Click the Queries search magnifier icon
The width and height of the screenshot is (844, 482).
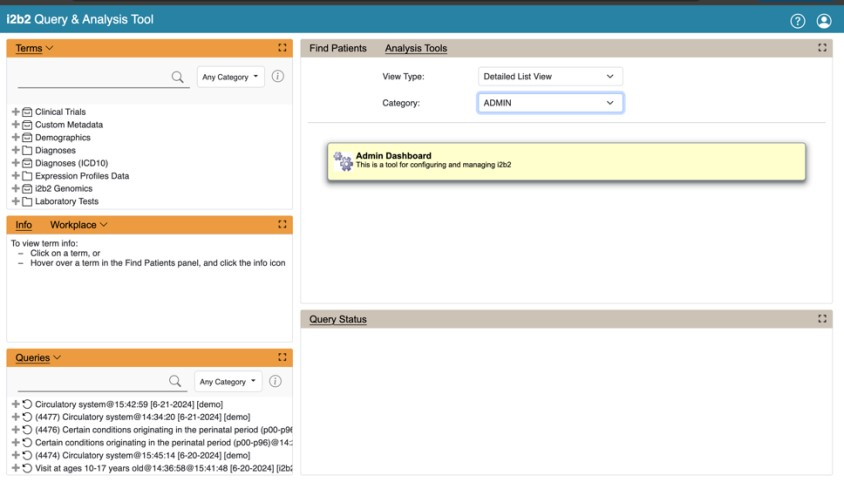tap(175, 381)
